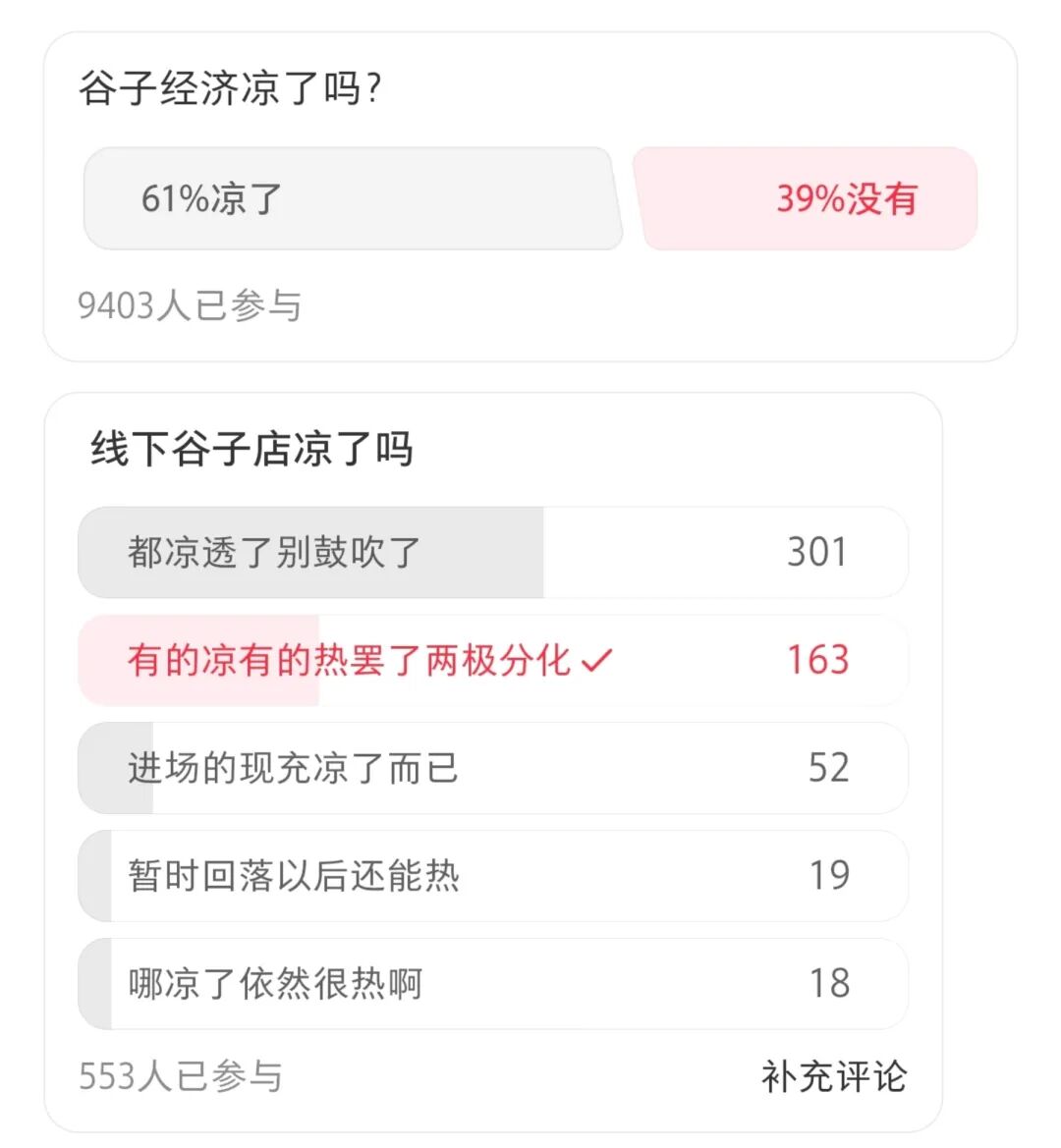Click the red checkmark on the selected option
Screen dimensions: 1061x1148
click(596, 661)
